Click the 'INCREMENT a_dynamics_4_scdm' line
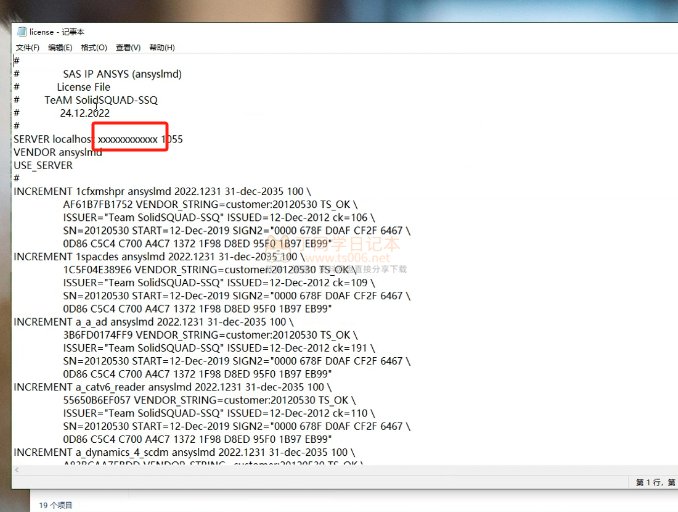This screenshot has height=512, width=678. (185, 452)
